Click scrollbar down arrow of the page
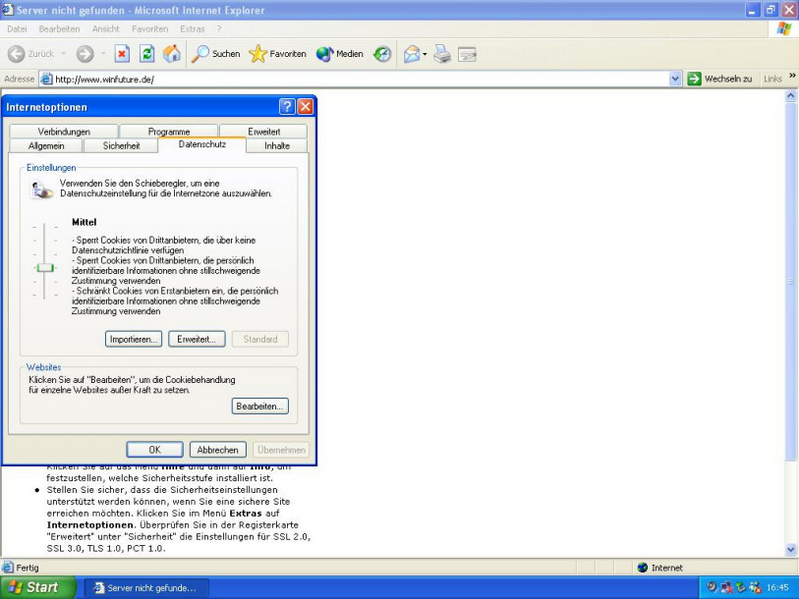 point(791,550)
